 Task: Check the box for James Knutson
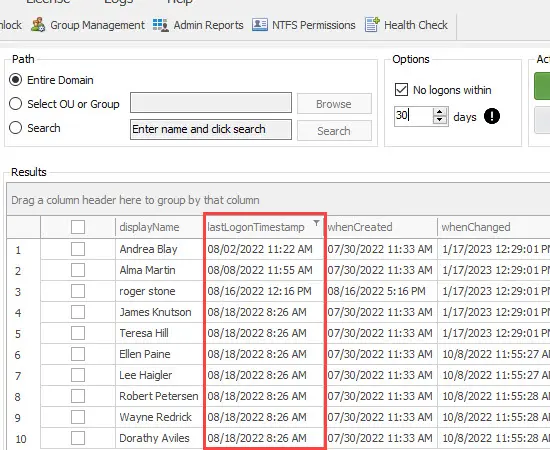78,312
